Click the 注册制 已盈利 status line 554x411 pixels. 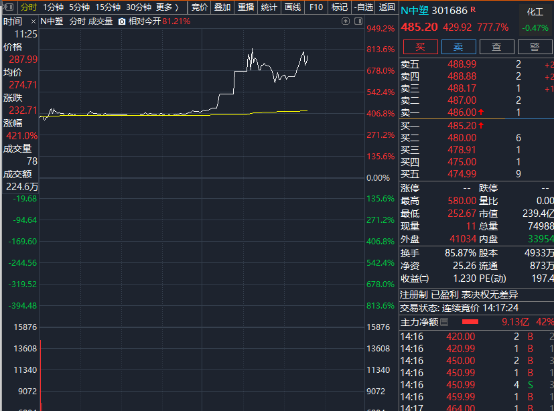pyautogui.click(x=459, y=294)
